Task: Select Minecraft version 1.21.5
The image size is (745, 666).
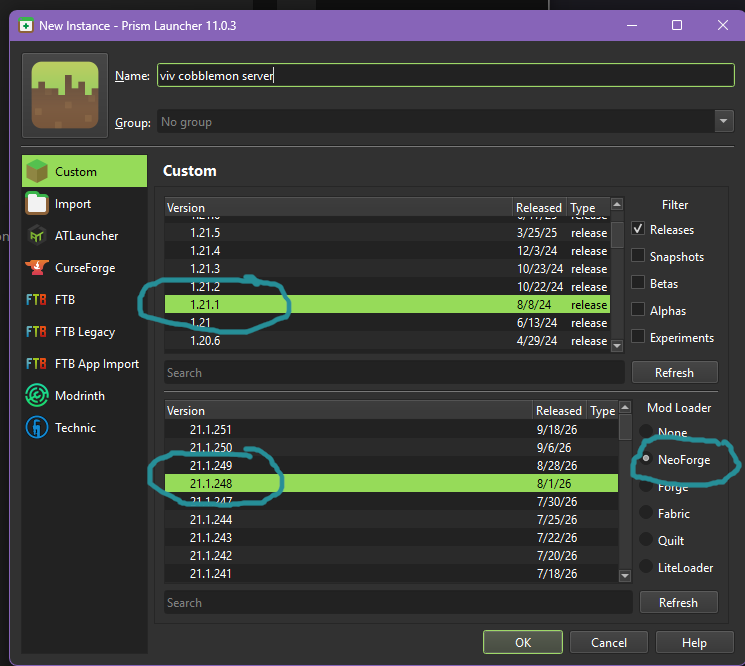Action: point(387,233)
